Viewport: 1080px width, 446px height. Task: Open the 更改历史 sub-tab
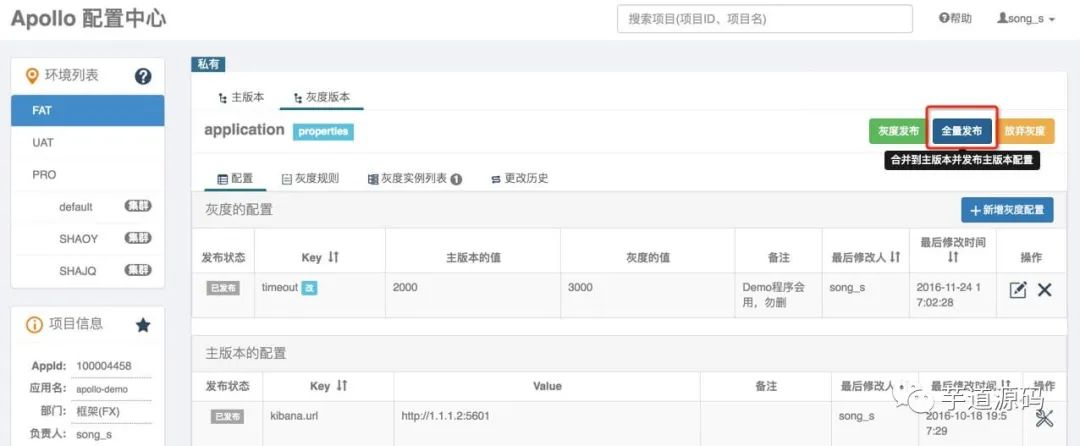click(519, 178)
